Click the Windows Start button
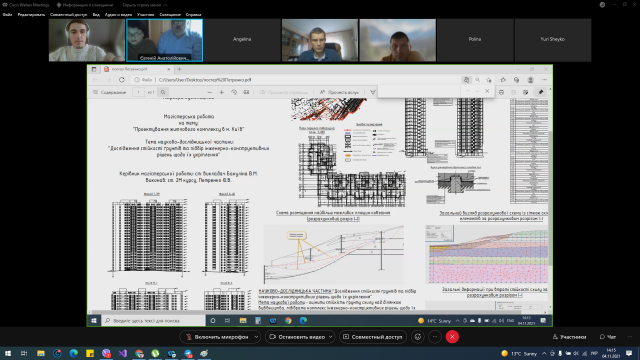Image resolution: width=640 pixels, height=360 pixels. tap(8, 353)
